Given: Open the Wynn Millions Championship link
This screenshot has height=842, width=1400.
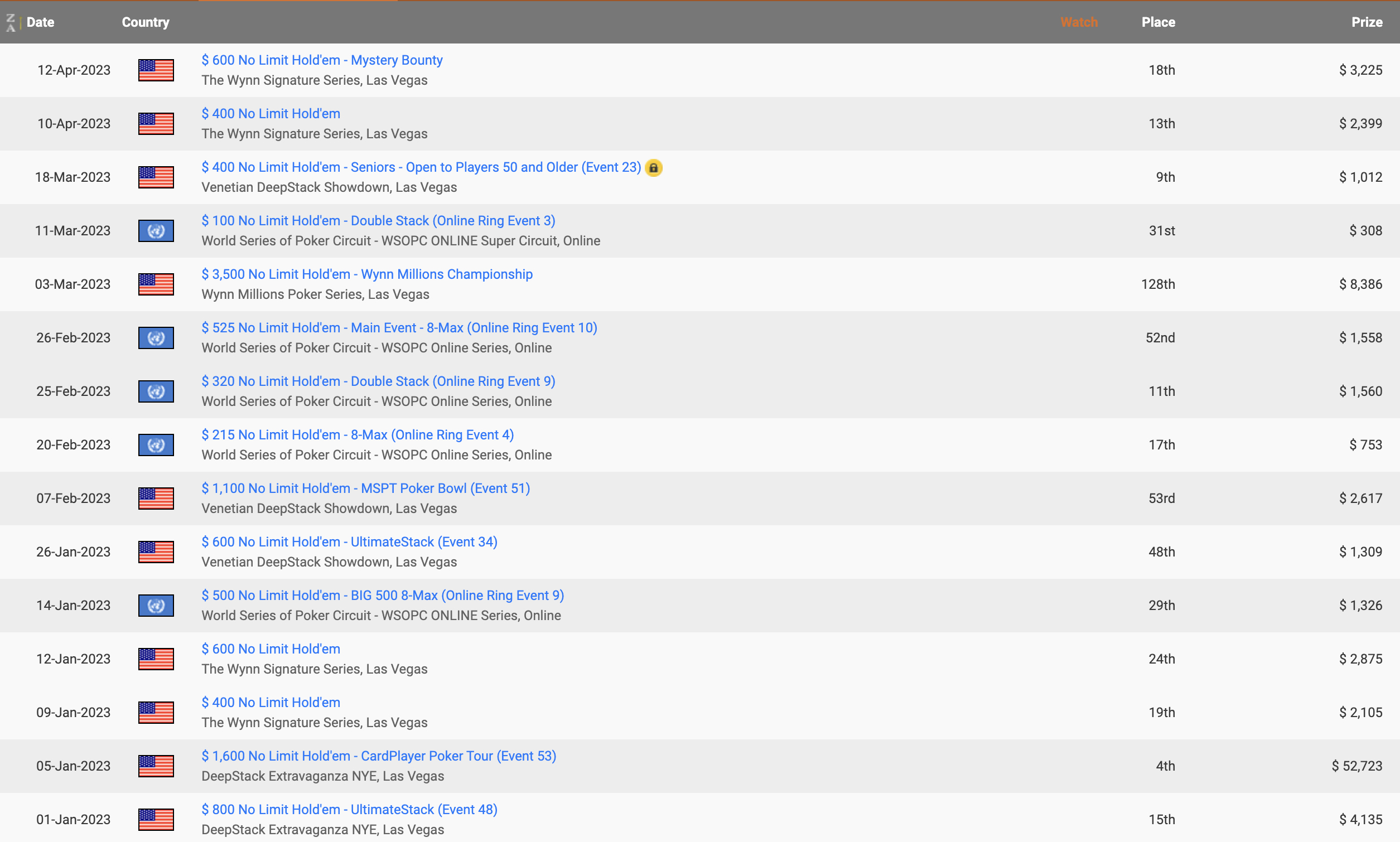Looking at the screenshot, I should [367, 274].
